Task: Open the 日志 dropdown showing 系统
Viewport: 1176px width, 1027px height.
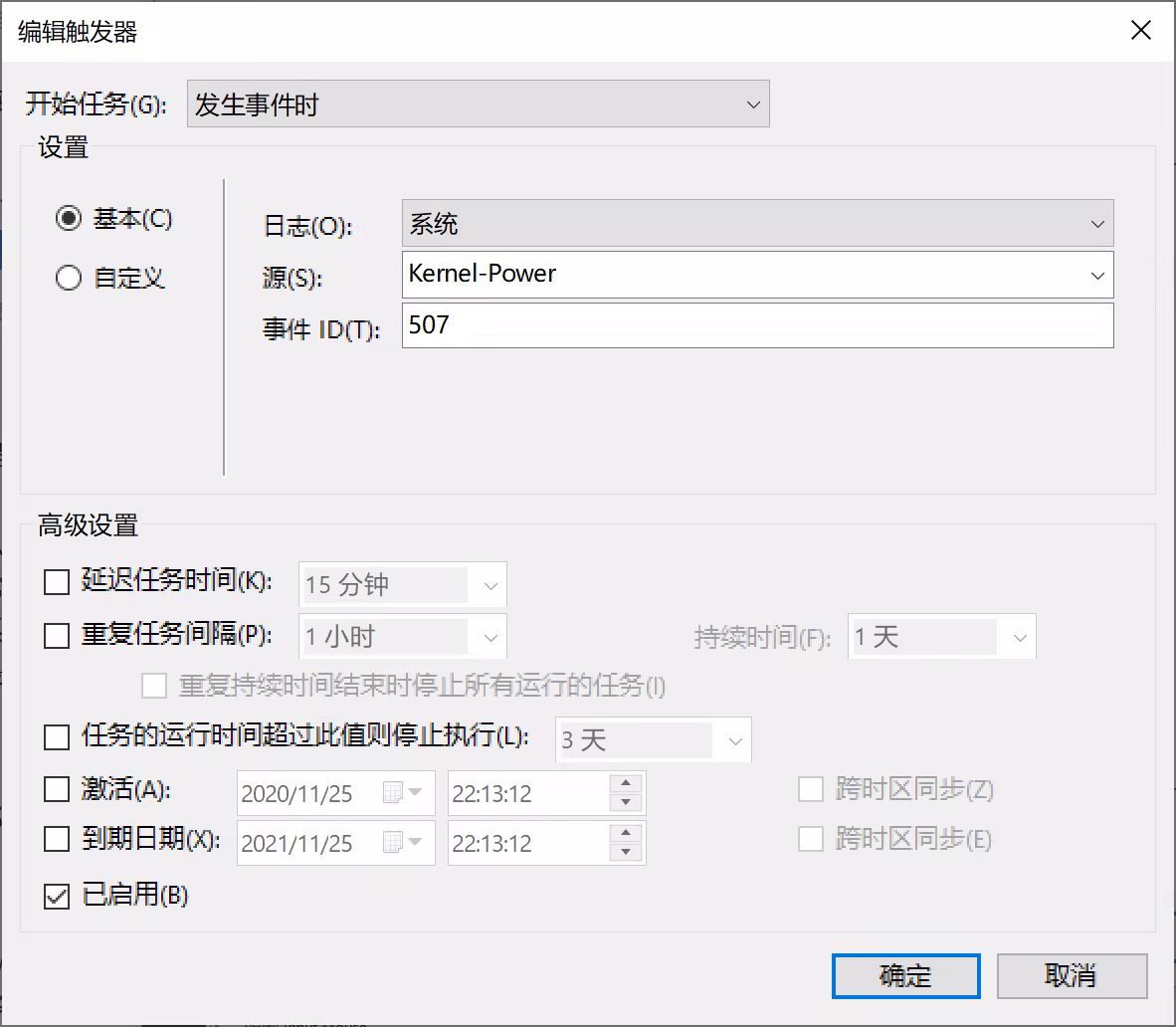Action: tap(757, 224)
